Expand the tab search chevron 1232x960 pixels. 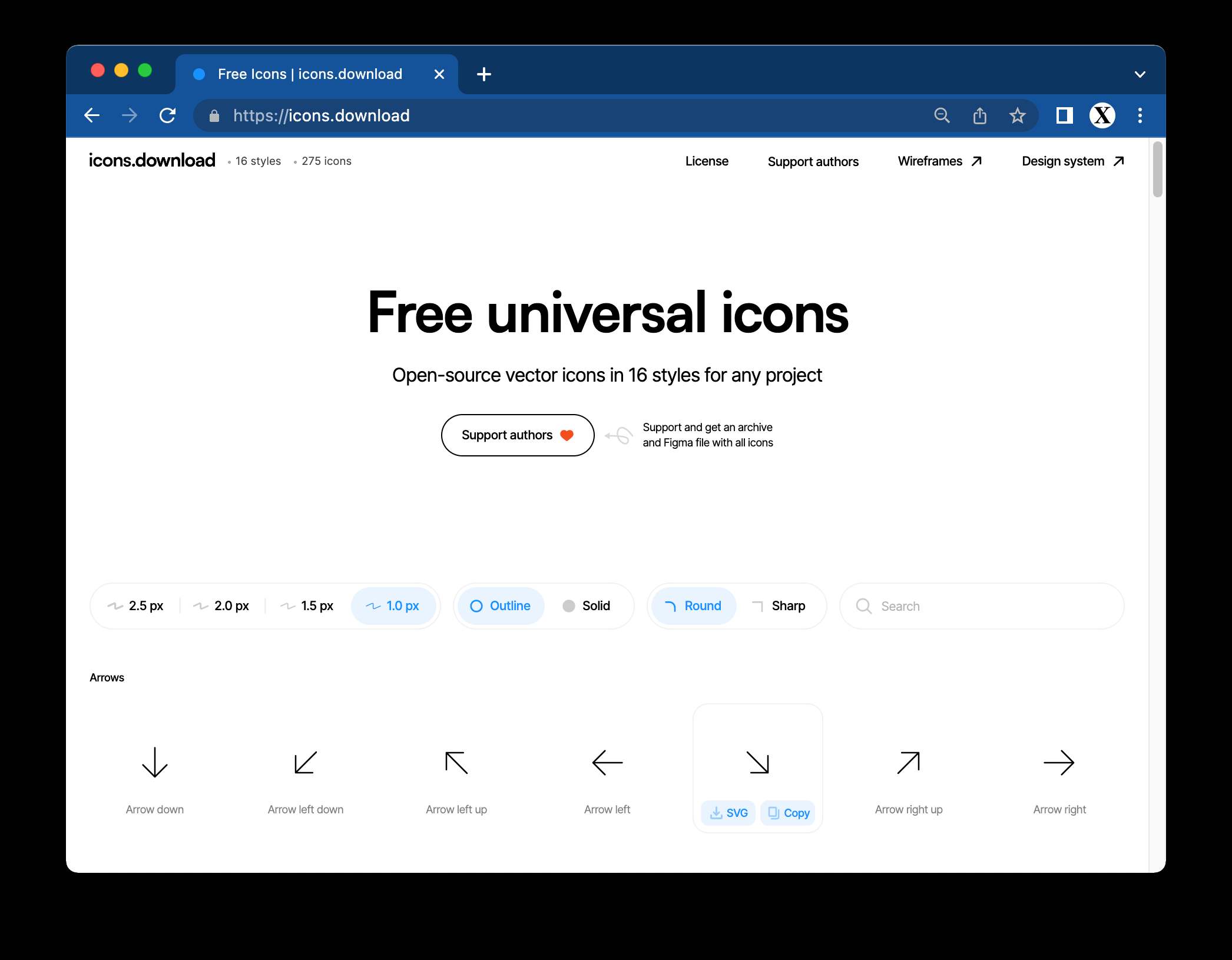(1140, 74)
